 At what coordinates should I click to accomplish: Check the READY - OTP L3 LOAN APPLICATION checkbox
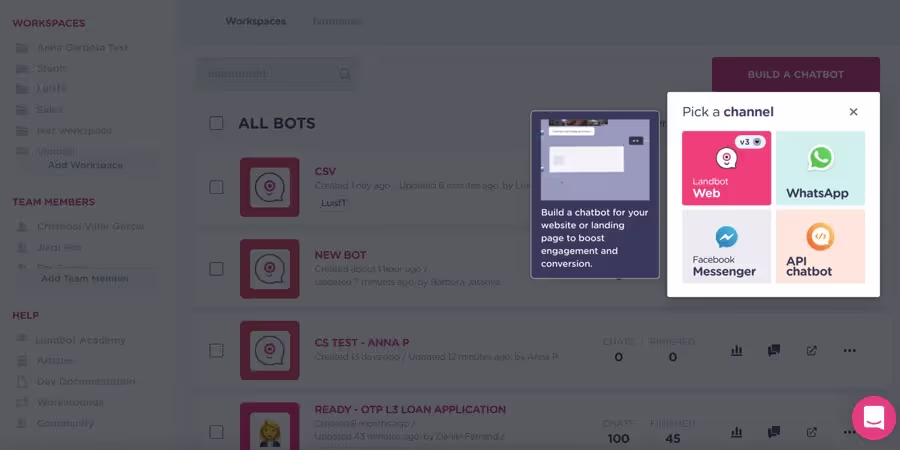click(216, 432)
